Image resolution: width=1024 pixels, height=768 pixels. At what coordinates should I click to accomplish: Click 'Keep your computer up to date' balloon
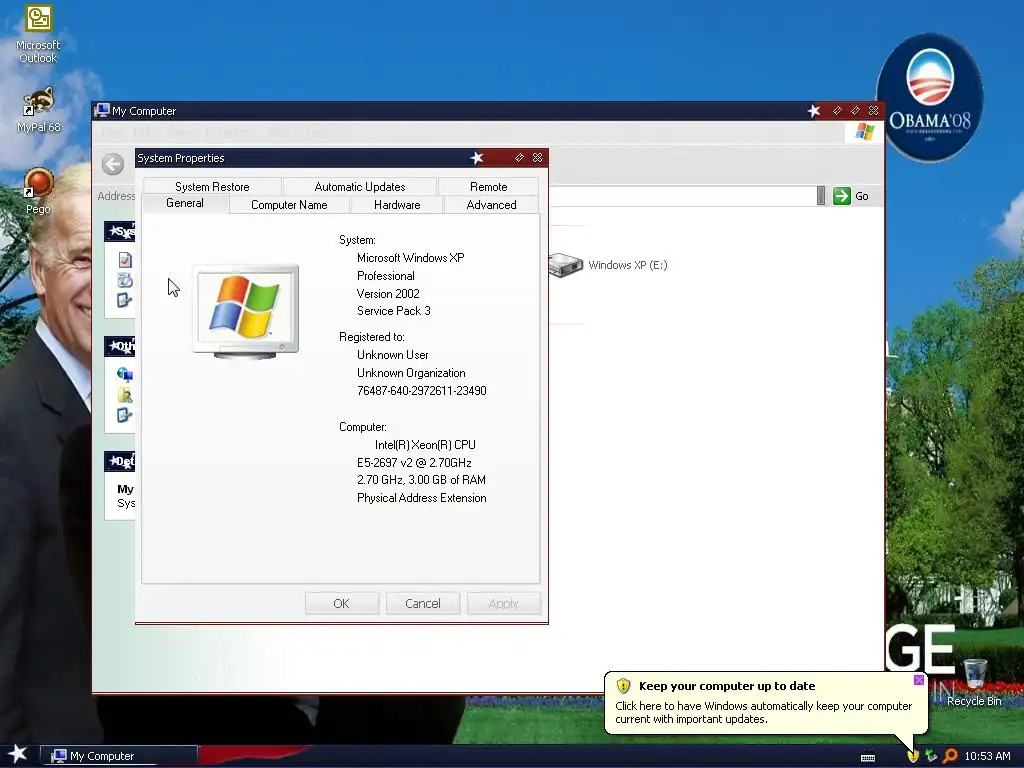click(766, 702)
